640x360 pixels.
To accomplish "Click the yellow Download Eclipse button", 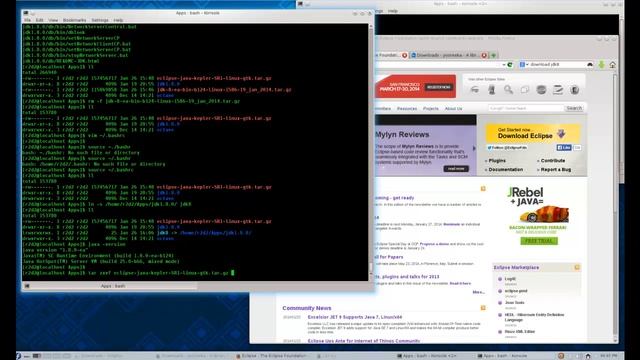I will point(533,133).
